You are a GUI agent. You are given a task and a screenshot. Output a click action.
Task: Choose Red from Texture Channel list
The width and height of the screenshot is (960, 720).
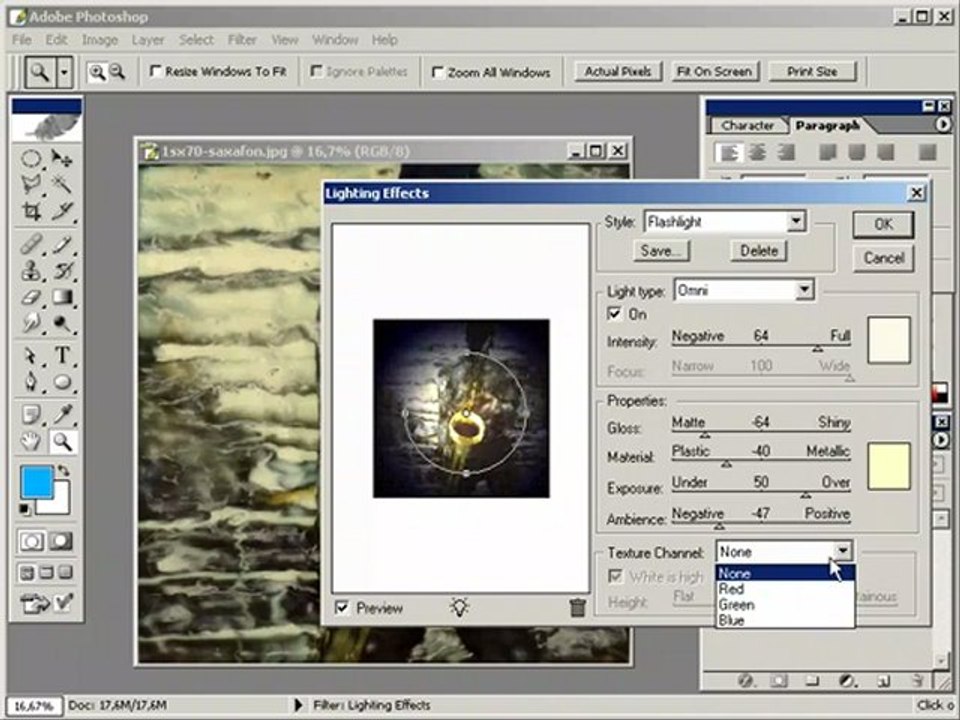pos(785,589)
